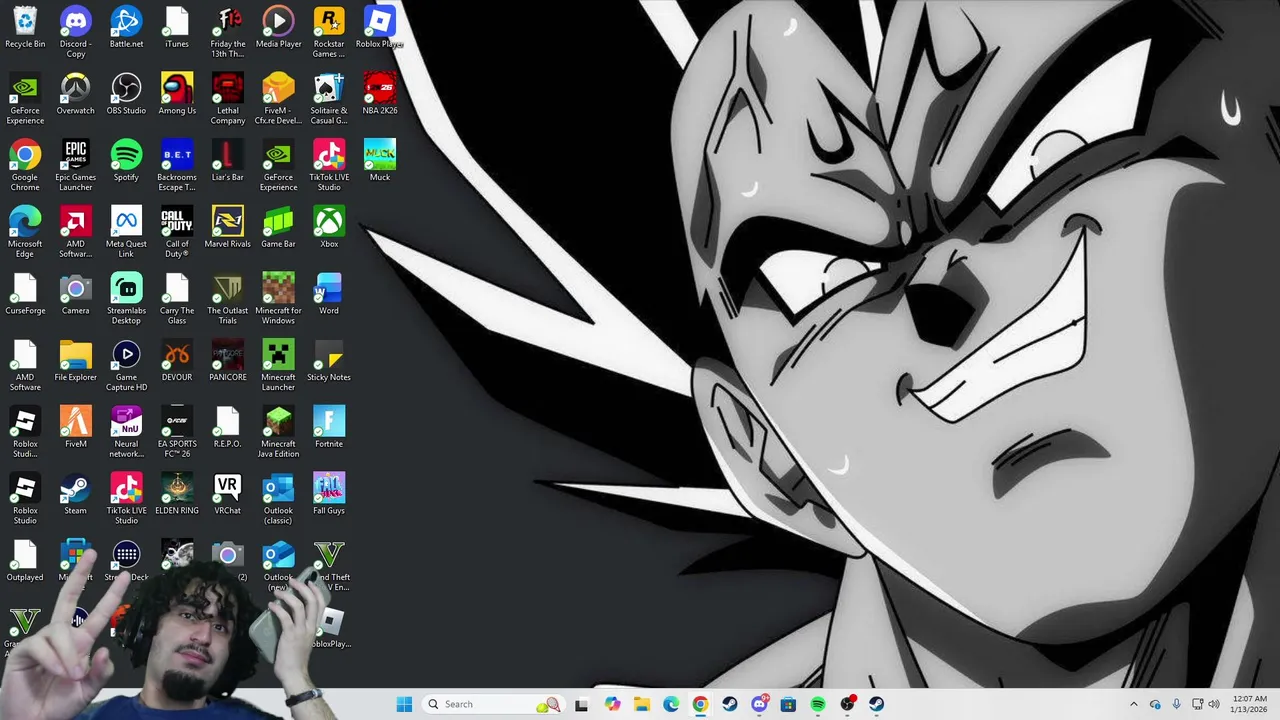Select Backrooms Escape Together icon
The width and height of the screenshot is (1280, 720).
click(x=177, y=165)
